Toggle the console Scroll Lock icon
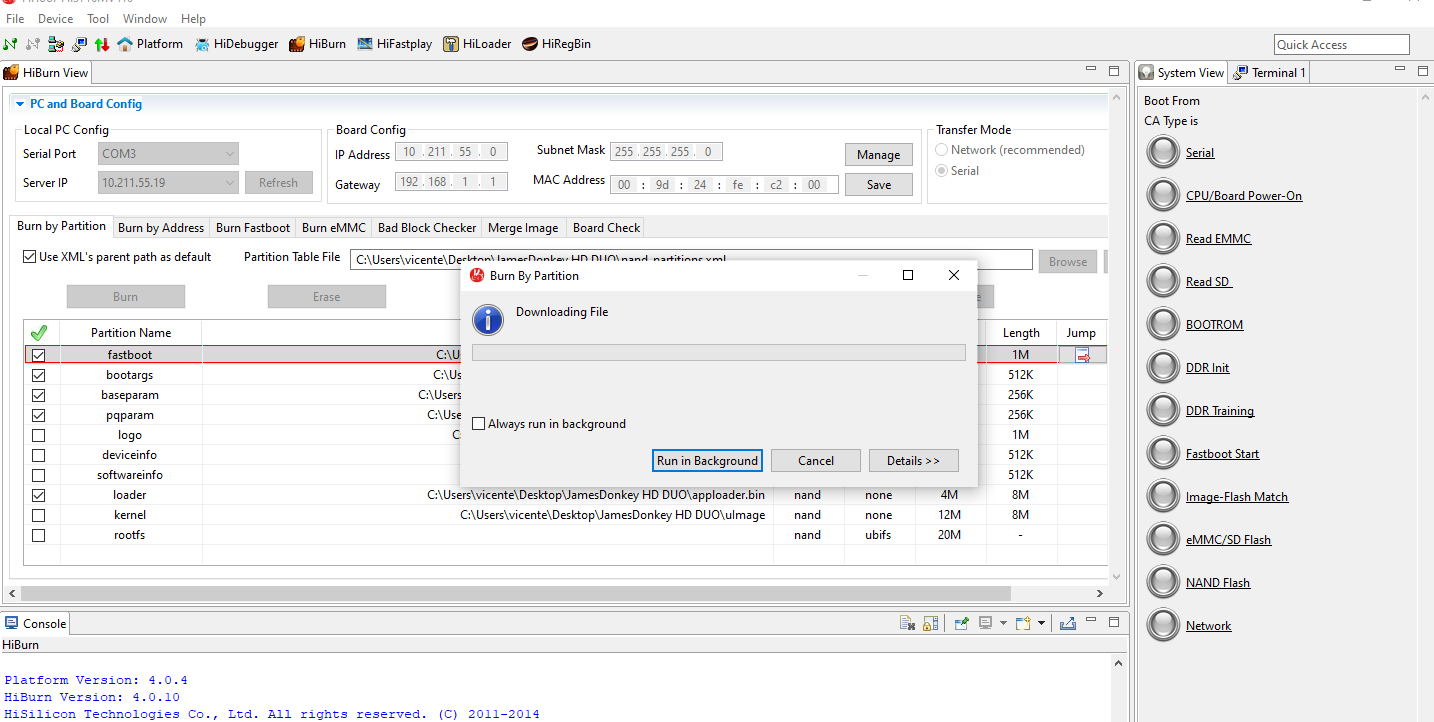1434x722 pixels. pos(930,623)
